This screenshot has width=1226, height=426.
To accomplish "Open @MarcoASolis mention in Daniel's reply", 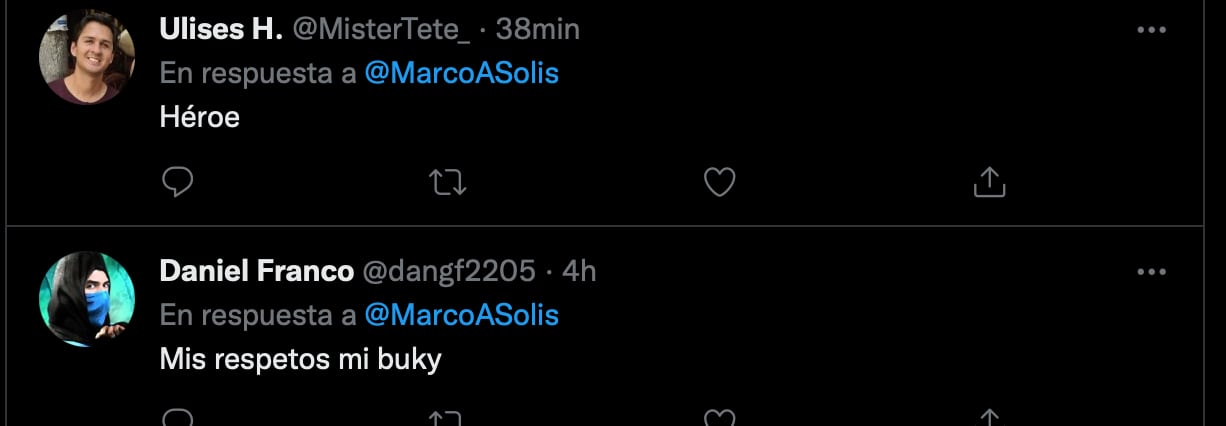I will pyautogui.click(x=462, y=316).
